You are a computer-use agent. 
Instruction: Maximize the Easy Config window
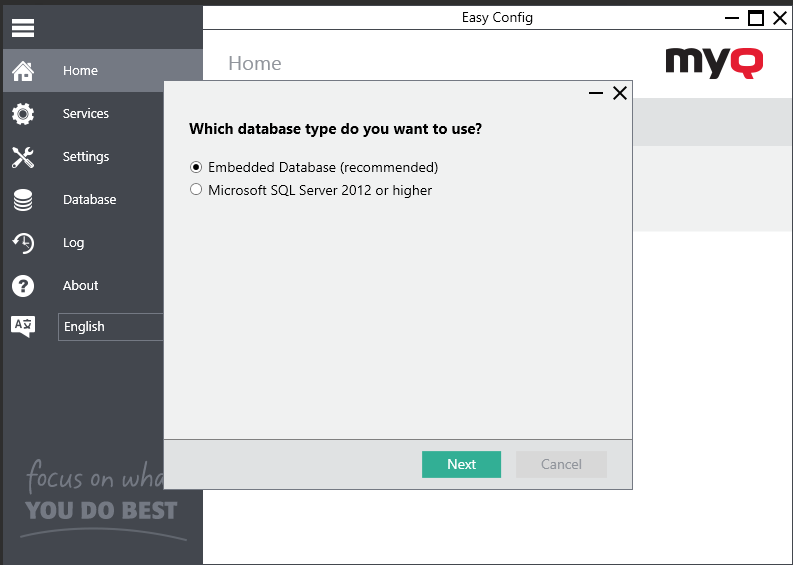point(756,18)
